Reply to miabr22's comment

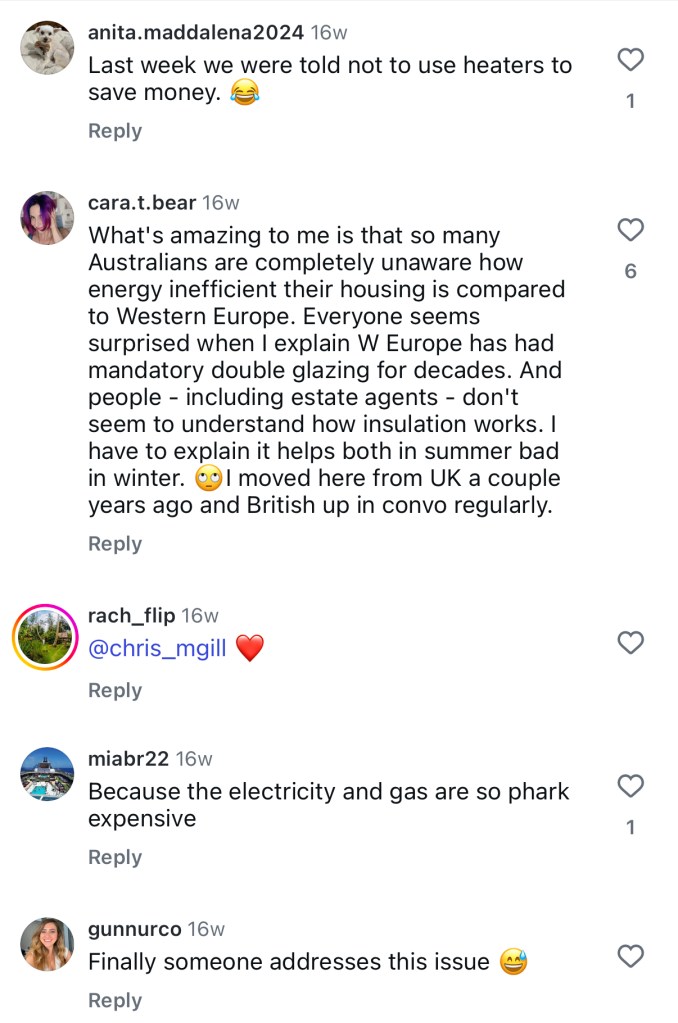point(115,858)
